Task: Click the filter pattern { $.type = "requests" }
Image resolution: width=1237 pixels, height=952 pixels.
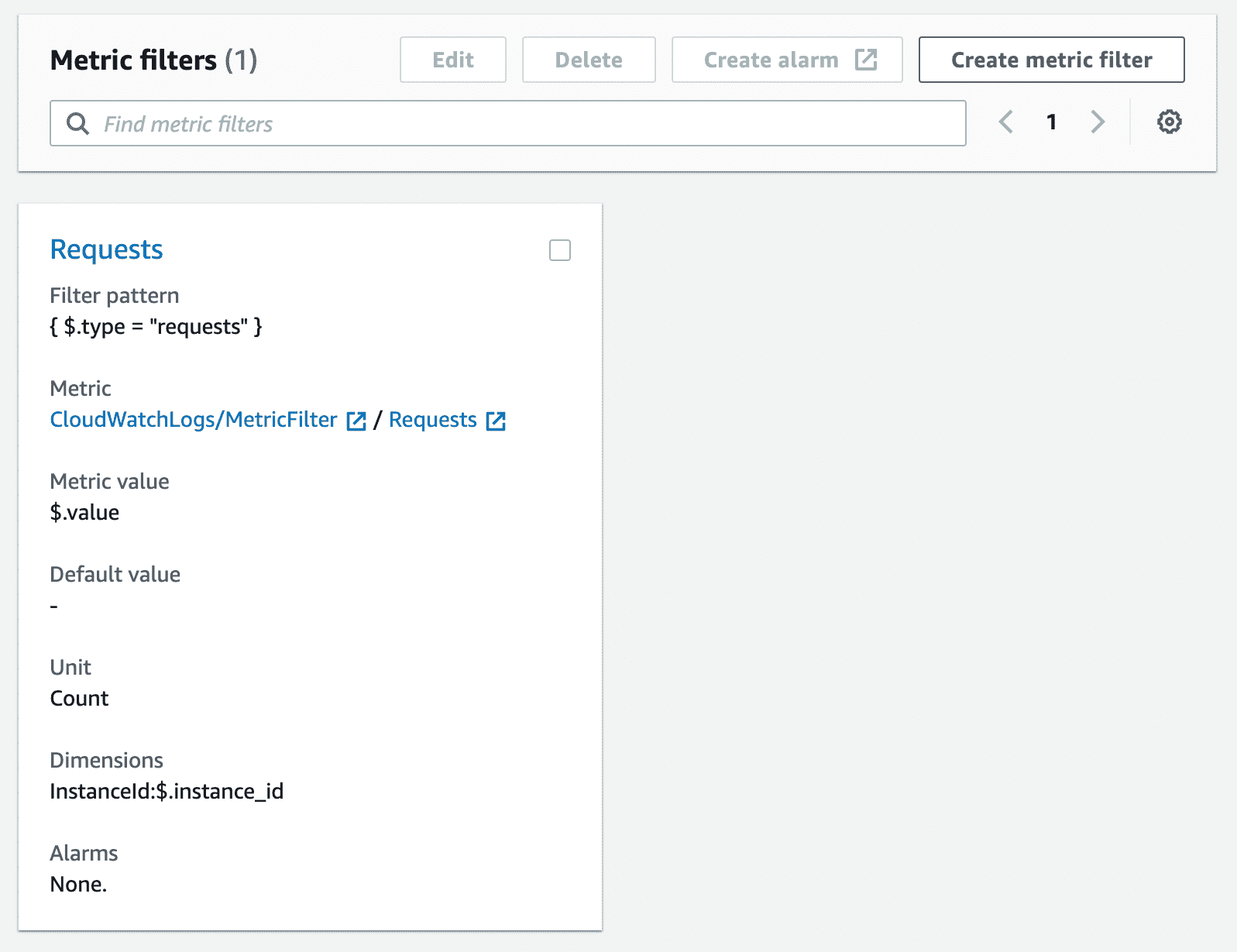Action: point(156,327)
